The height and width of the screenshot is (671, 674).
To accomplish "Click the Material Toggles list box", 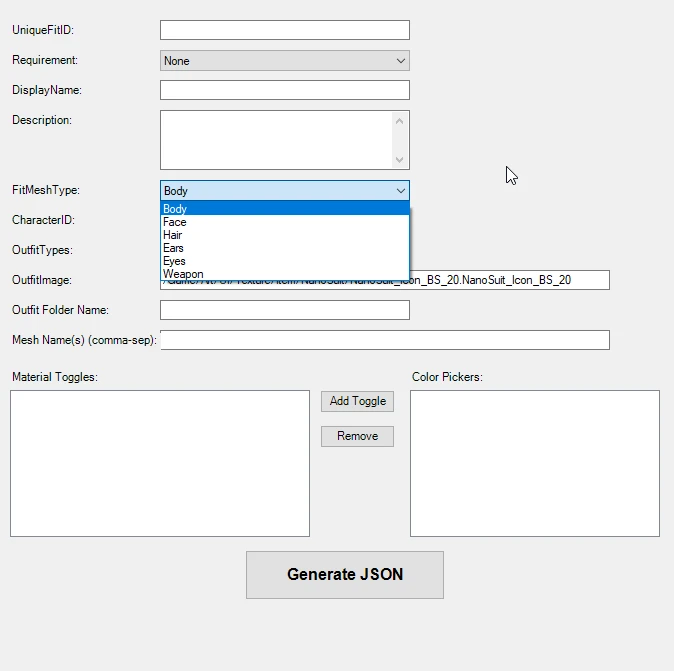I will [x=160, y=463].
